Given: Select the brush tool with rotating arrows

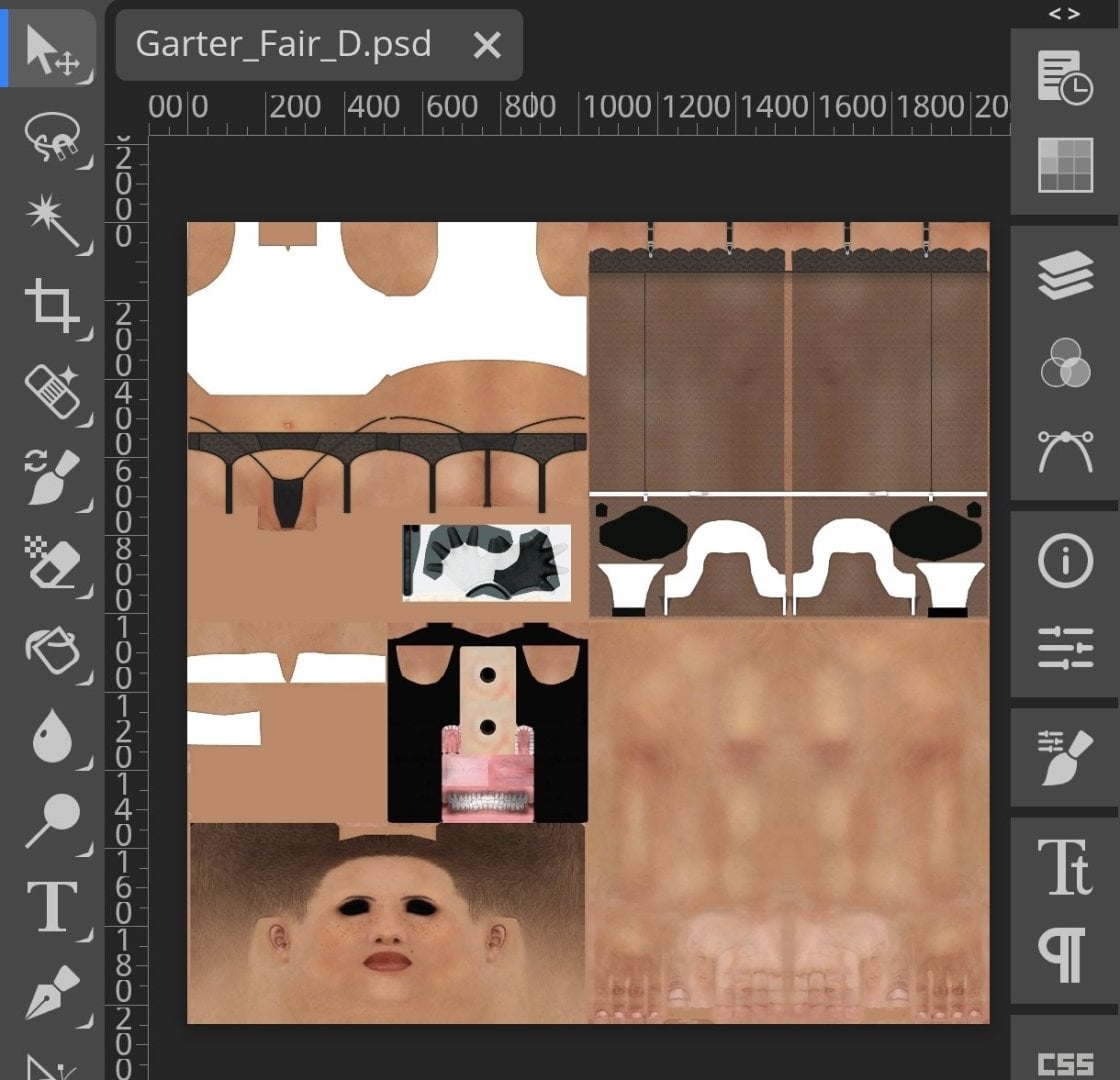Looking at the screenshot, I should (x=52, y=477).
